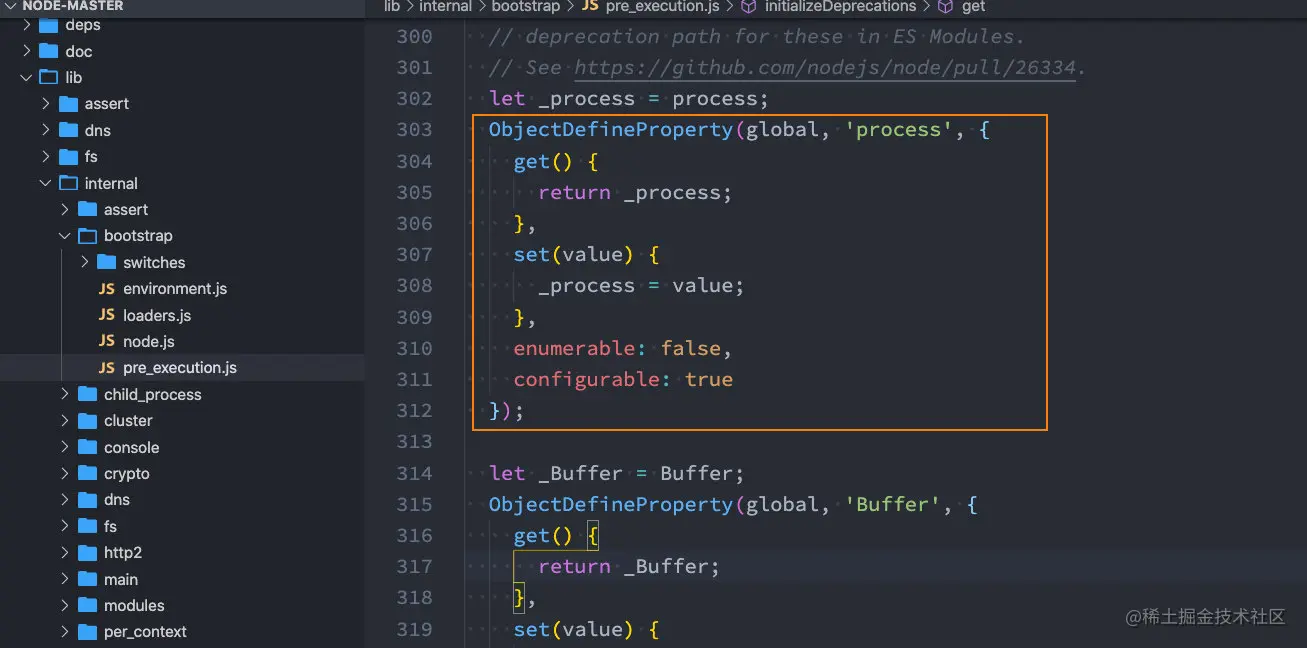Click the JS icon of environment.js
Image resolution: width=1307 pixels, height=648 pixels.
point(107,288)
